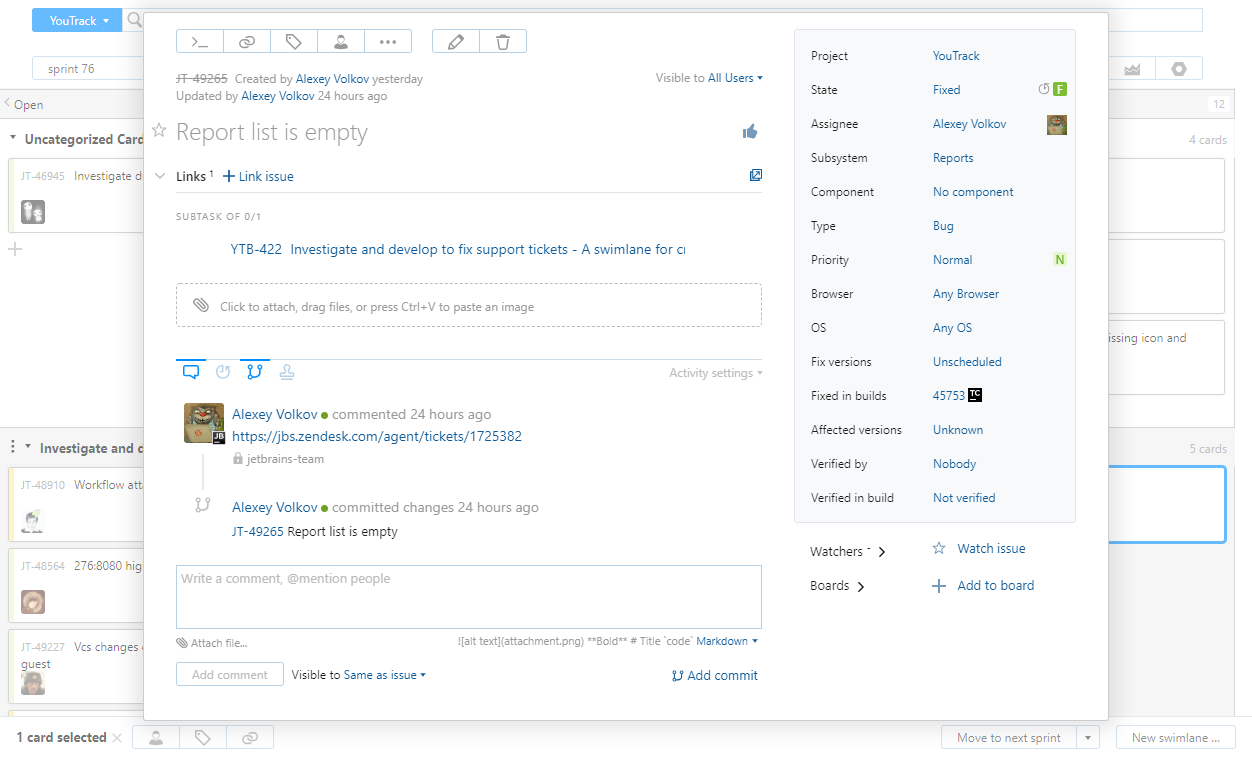
Task: Click the trash delete issue icon
Action: click(x=503, y=42)
